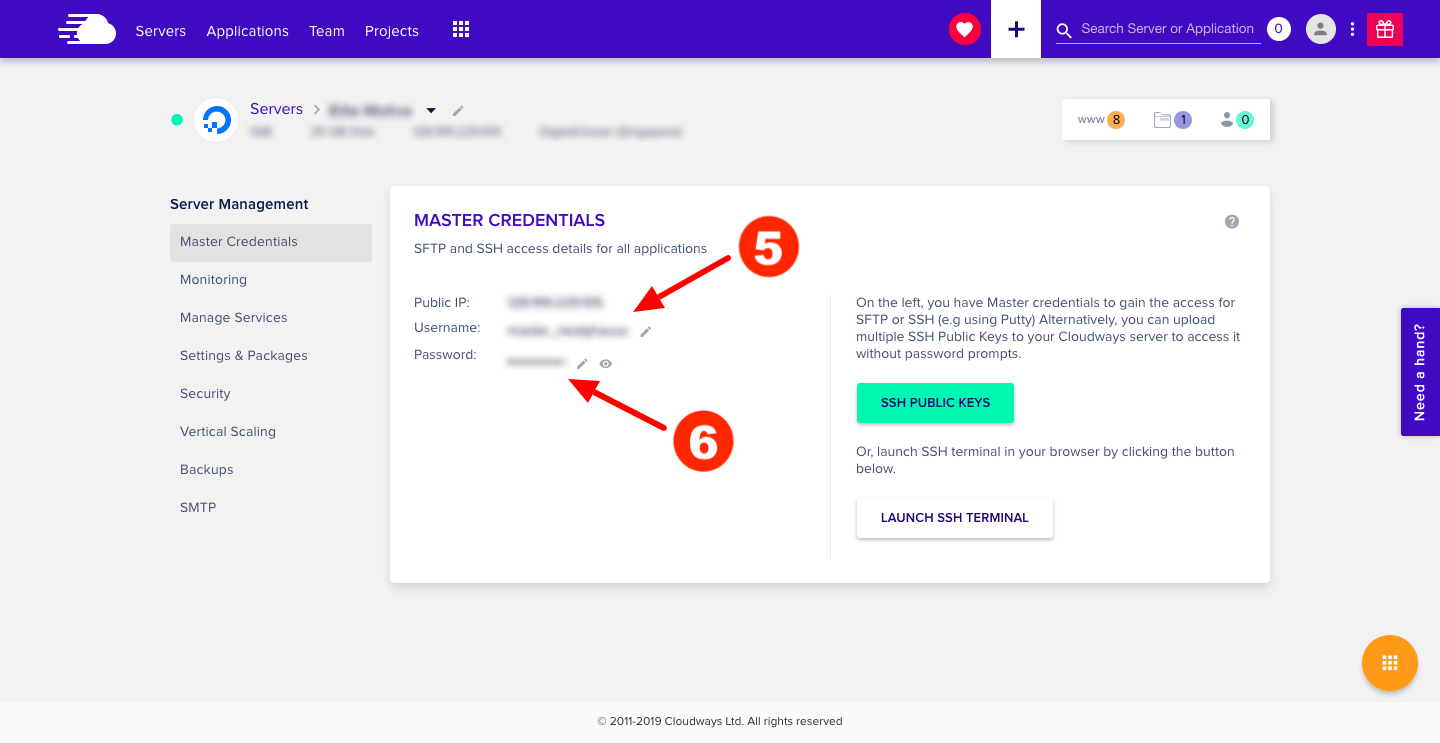The image size is (1440, 743).
Task: Expand the server name dropdown arrow
Action: 431,110
